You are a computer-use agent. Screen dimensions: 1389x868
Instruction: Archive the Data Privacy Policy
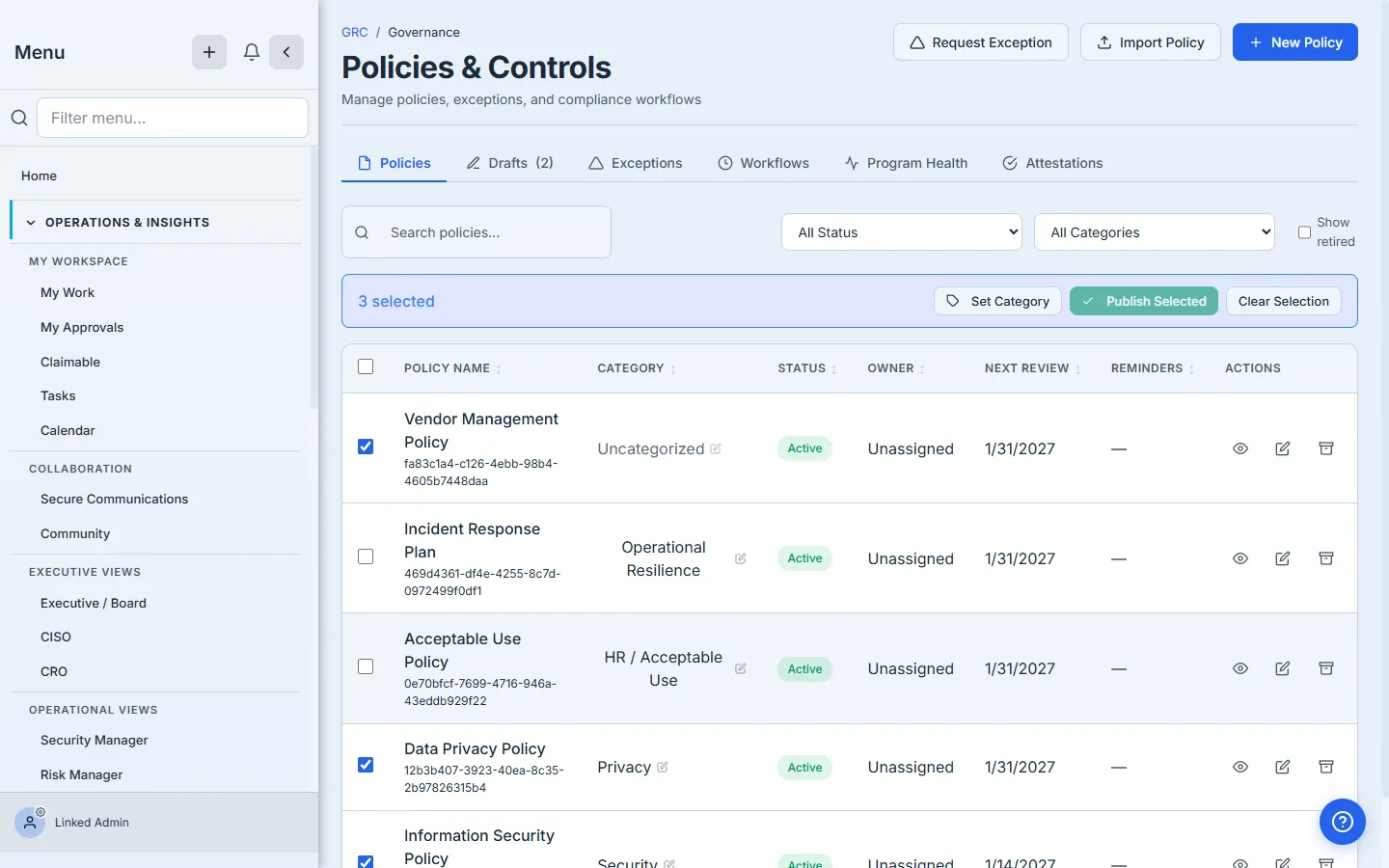tap(1326, 767)
